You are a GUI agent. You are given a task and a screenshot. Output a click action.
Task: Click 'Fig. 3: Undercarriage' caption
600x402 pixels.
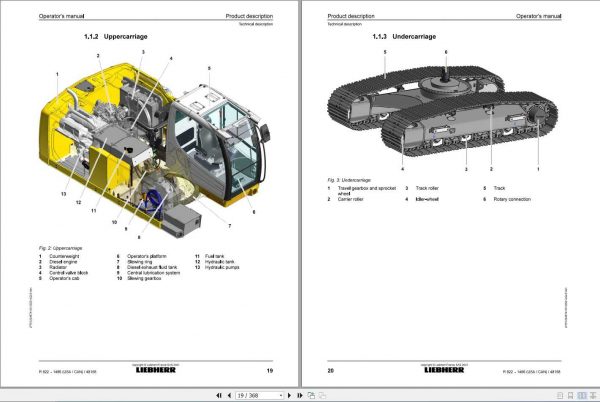point(349,180)
